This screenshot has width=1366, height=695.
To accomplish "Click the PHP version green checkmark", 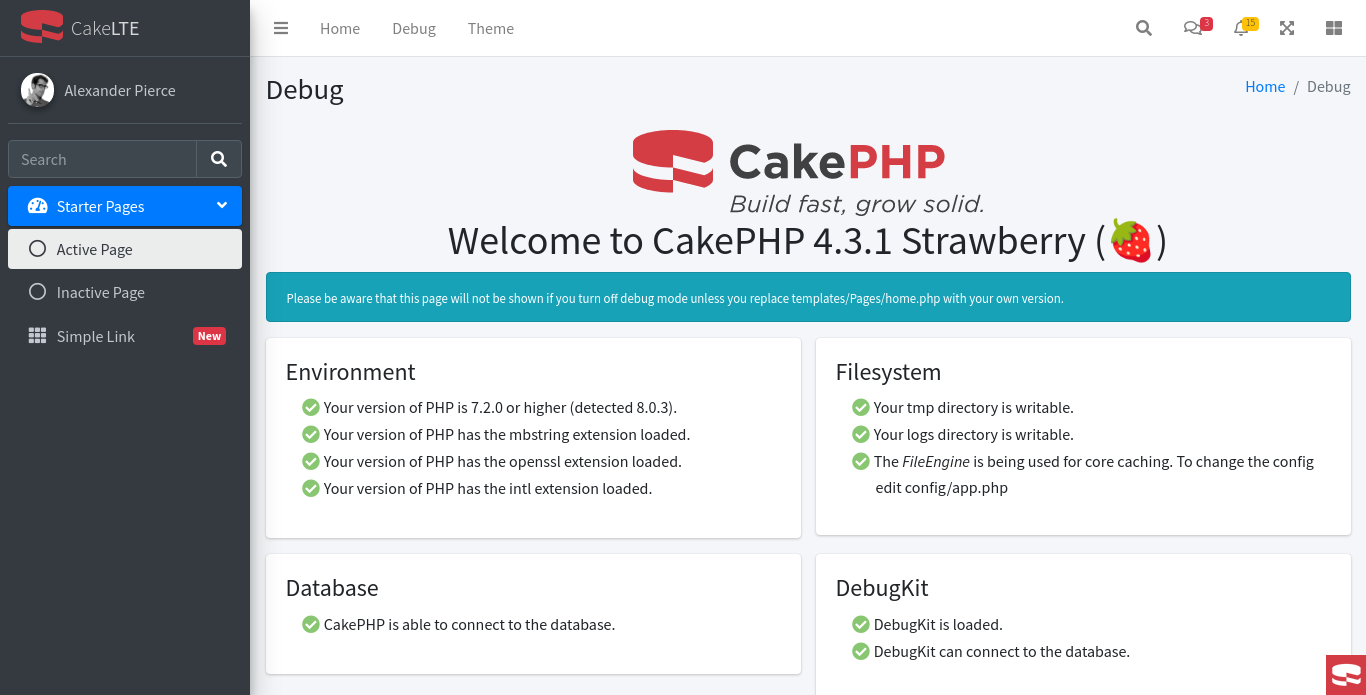I will pos(310,407).
